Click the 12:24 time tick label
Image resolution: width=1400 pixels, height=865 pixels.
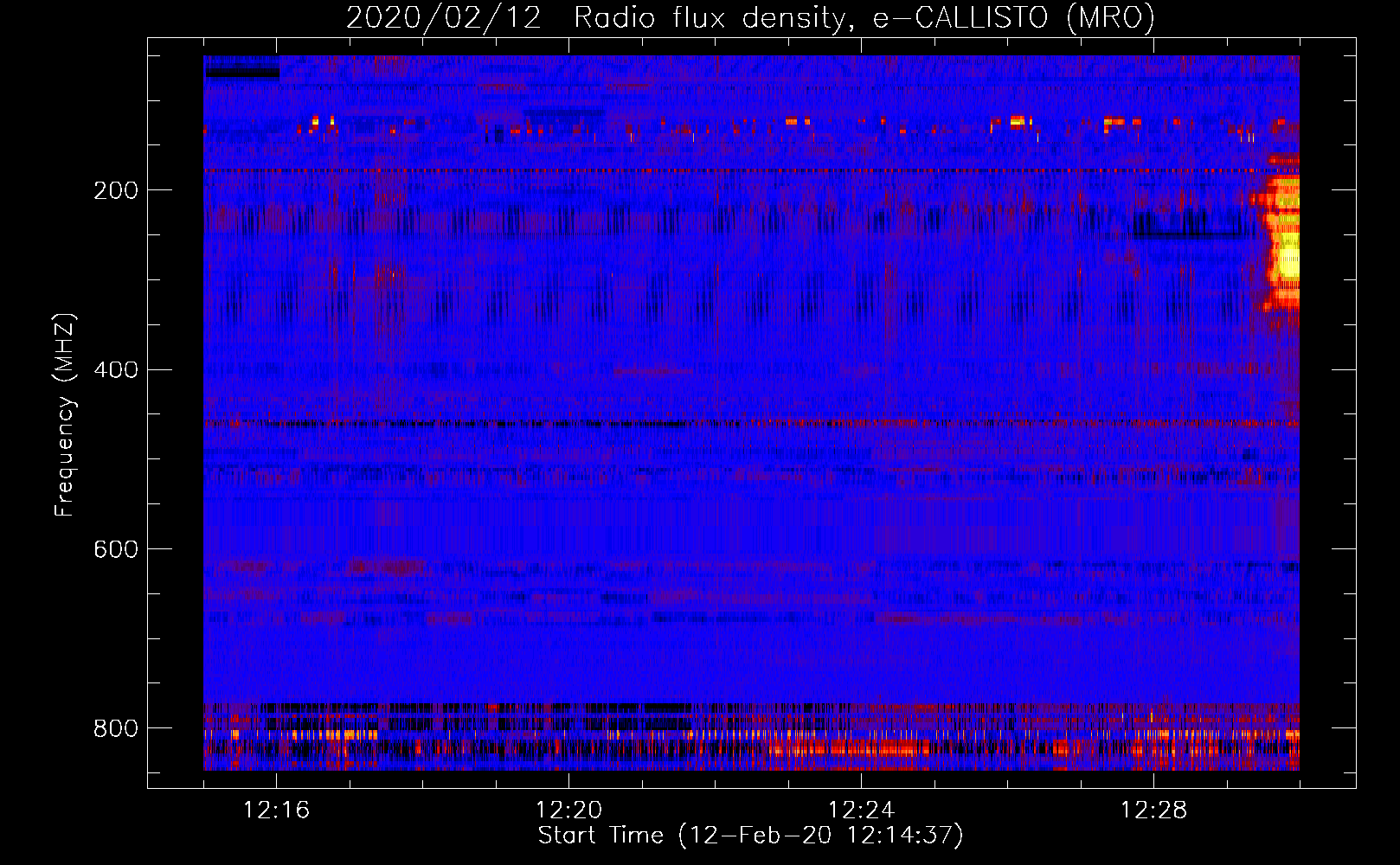[861, 811]
